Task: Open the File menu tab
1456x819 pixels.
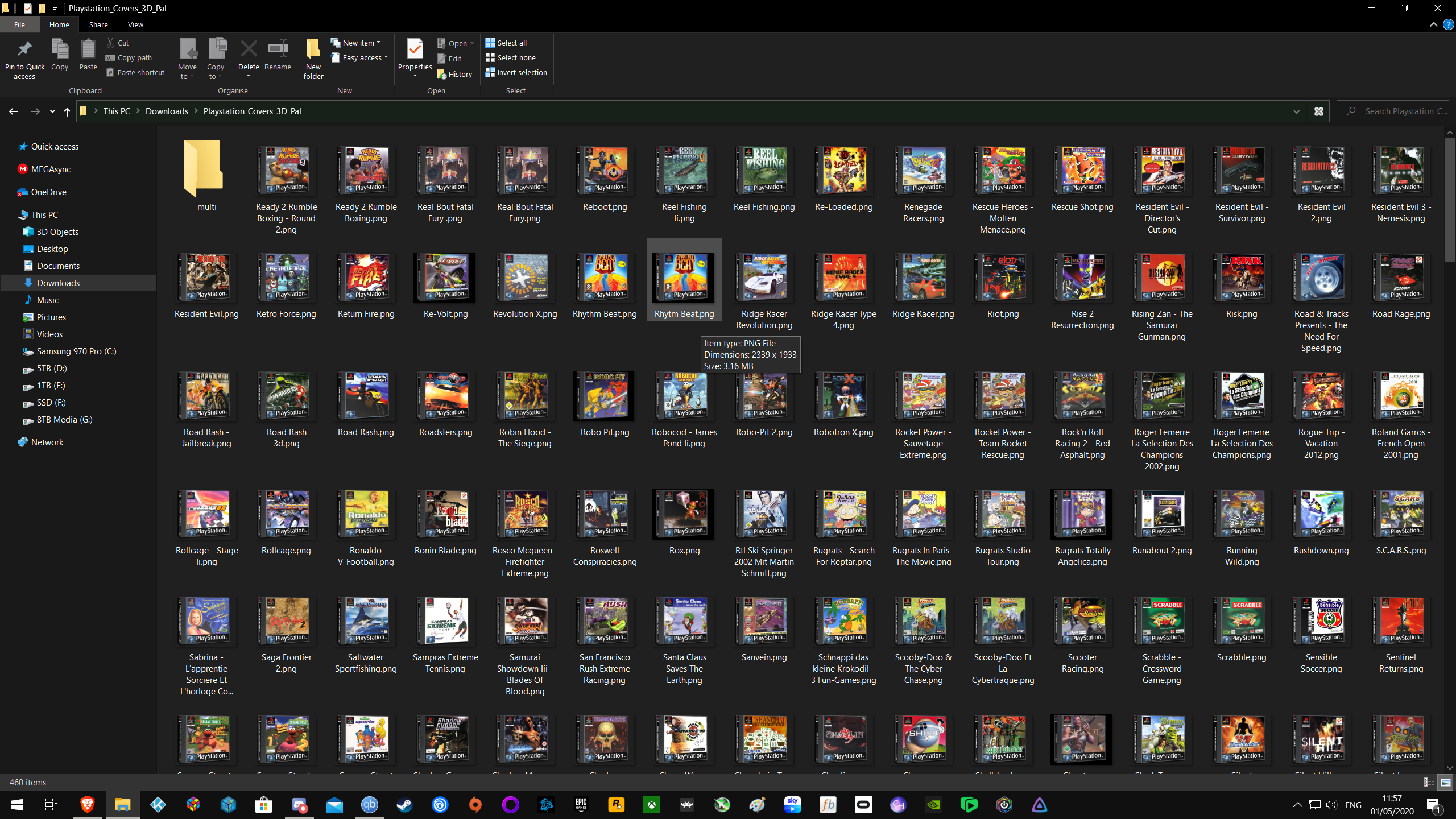Action: click(x=19, y=24)
